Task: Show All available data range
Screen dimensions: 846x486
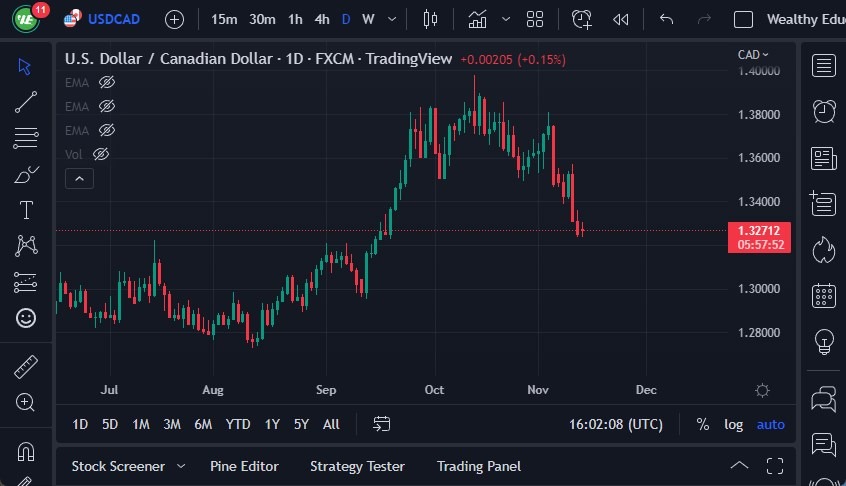Action: (331, 425)
